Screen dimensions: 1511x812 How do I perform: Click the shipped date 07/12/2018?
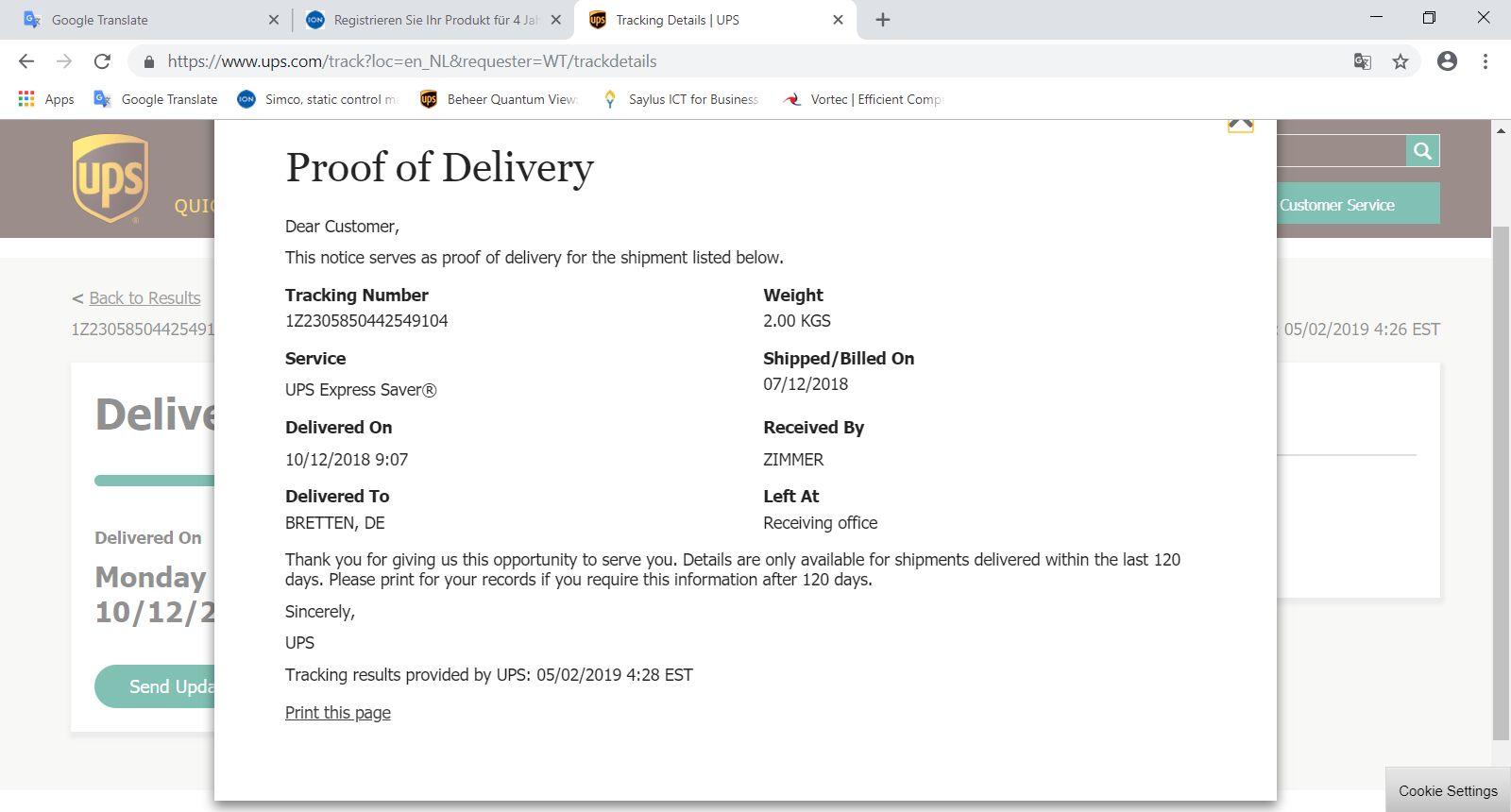[806, 384]
